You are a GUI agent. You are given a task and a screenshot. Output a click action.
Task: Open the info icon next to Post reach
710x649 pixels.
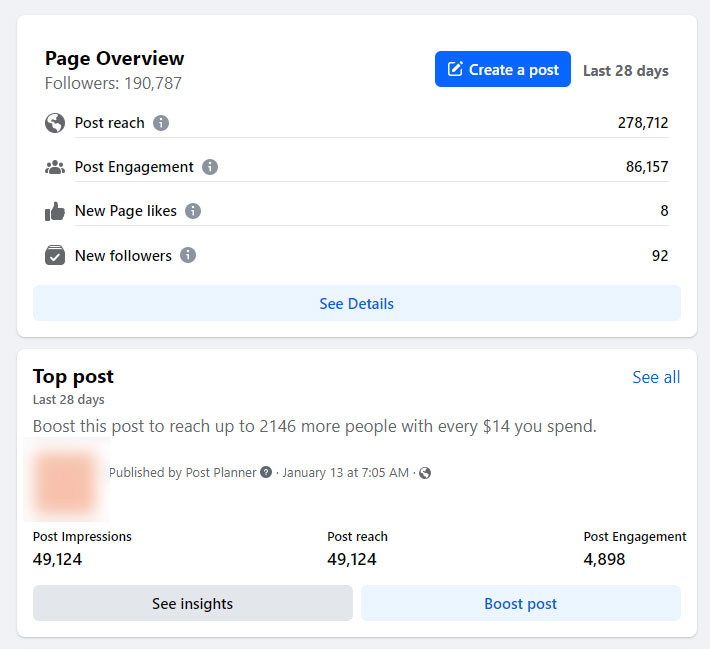(161, 123)
